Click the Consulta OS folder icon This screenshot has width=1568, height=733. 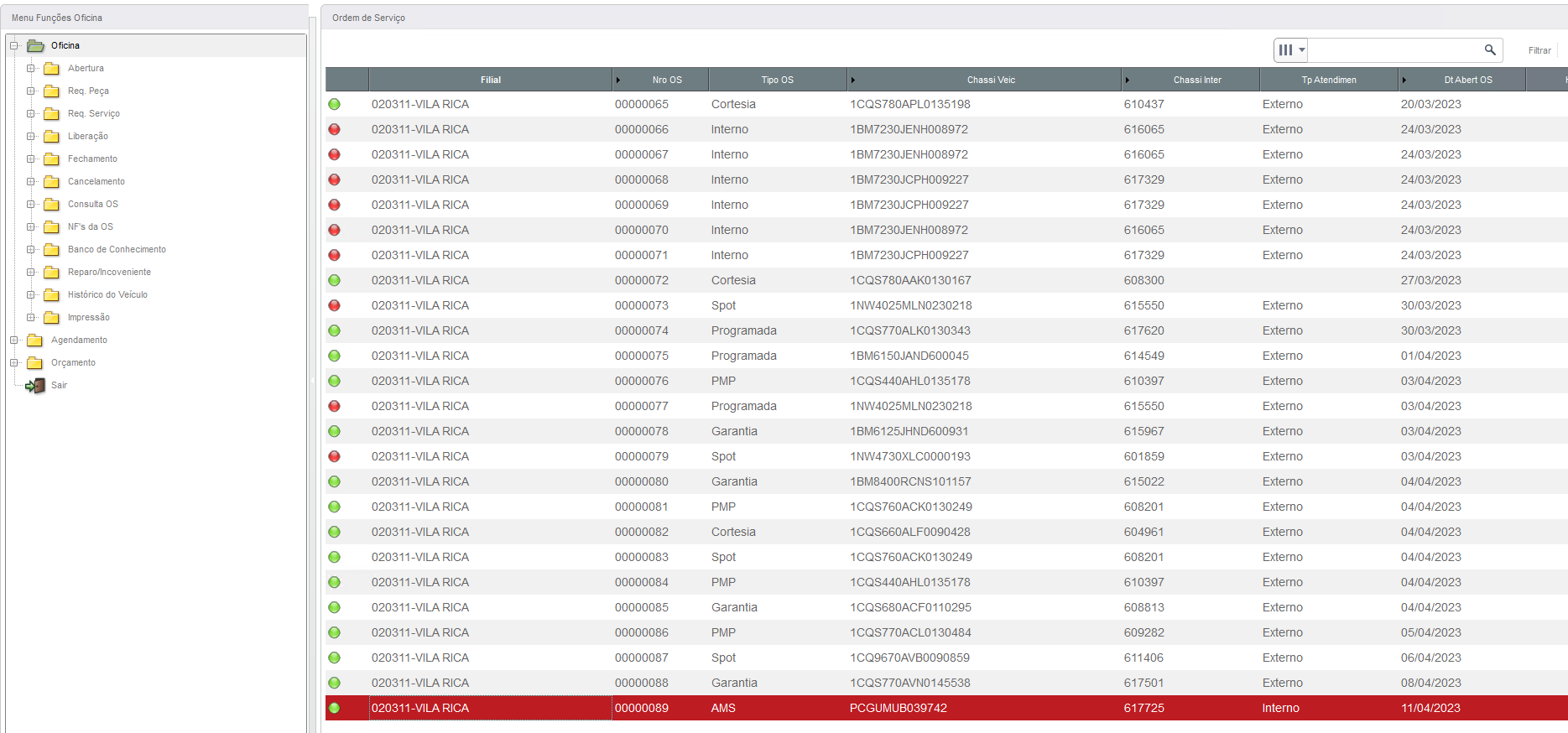click(51, 205)
